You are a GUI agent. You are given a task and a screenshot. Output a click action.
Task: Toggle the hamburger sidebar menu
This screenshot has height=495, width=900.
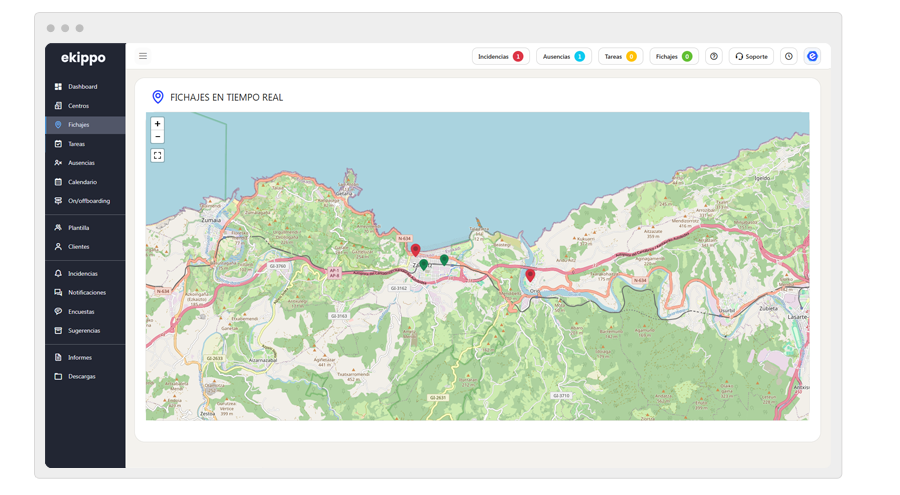click(x=143, y=56)
